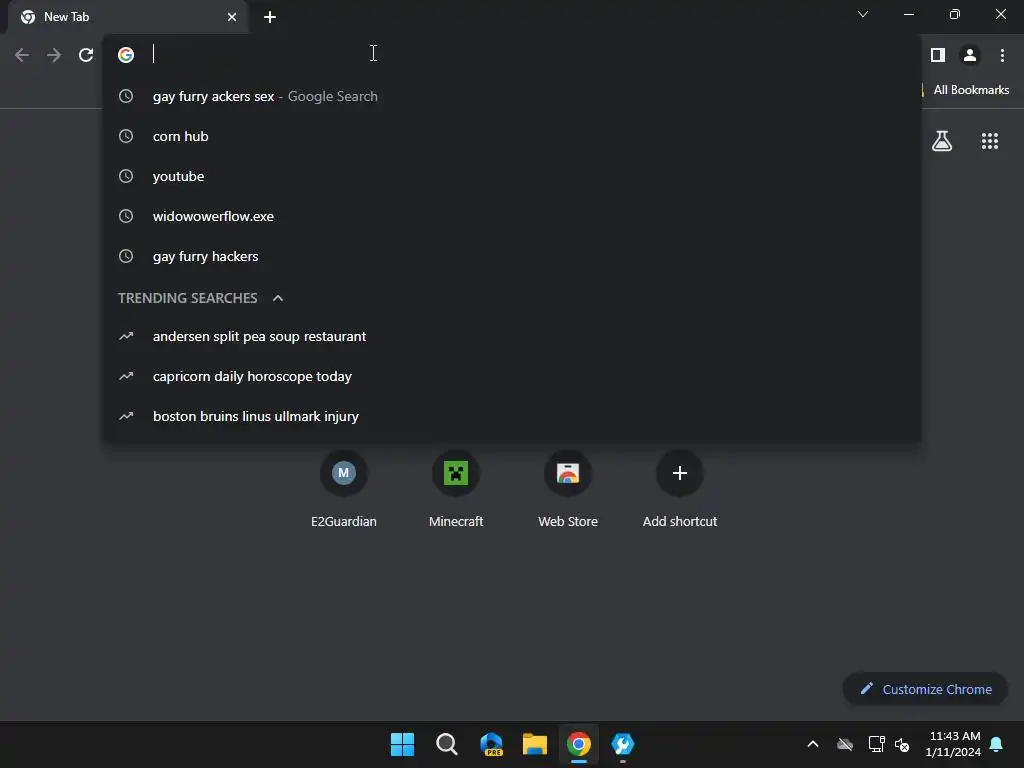Screen dimensions: 1024x768
Task: Choose the 'widowowerflow.exe' history suggestion
Action: (512, 216)
